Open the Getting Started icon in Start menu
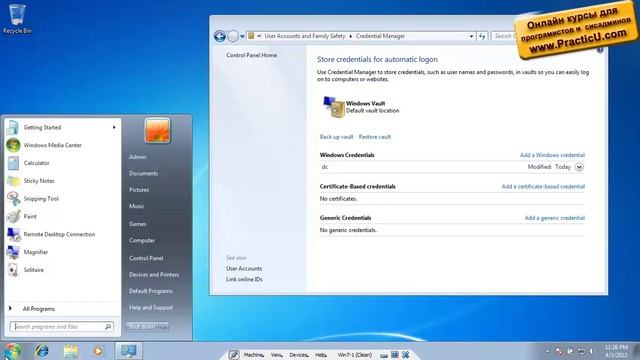 (13, 127)
